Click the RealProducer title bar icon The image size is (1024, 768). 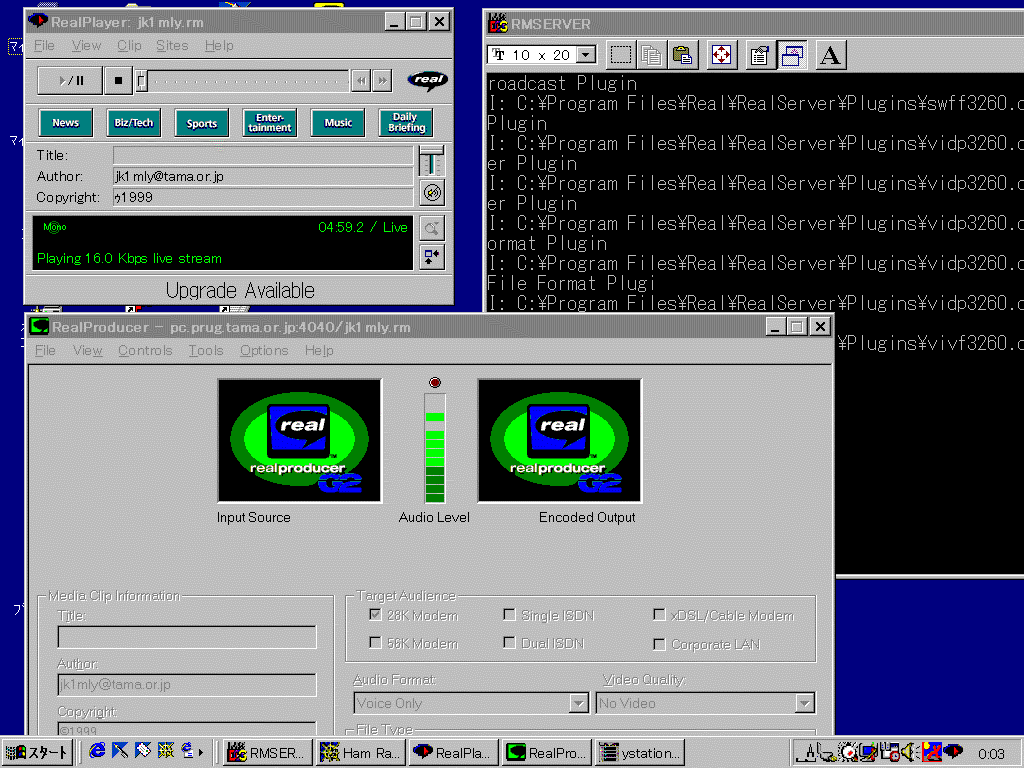[x=39, y=327]
